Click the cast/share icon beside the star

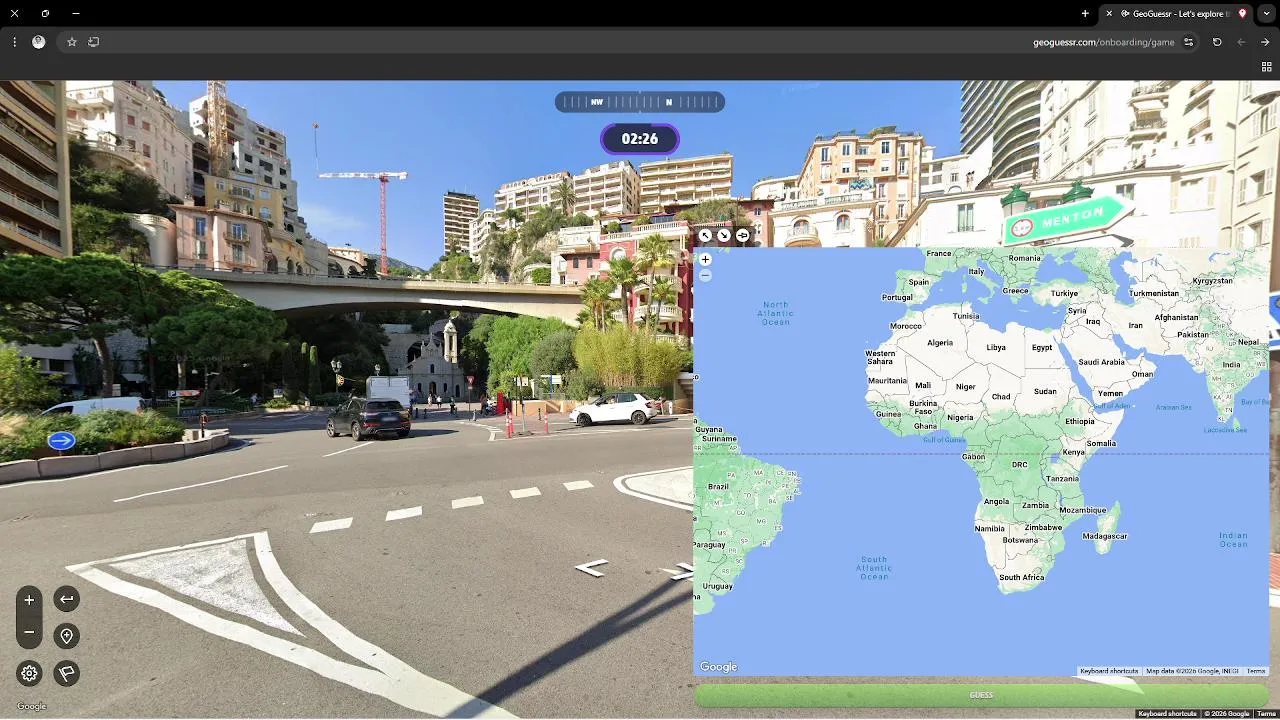(x=94, y=42)
